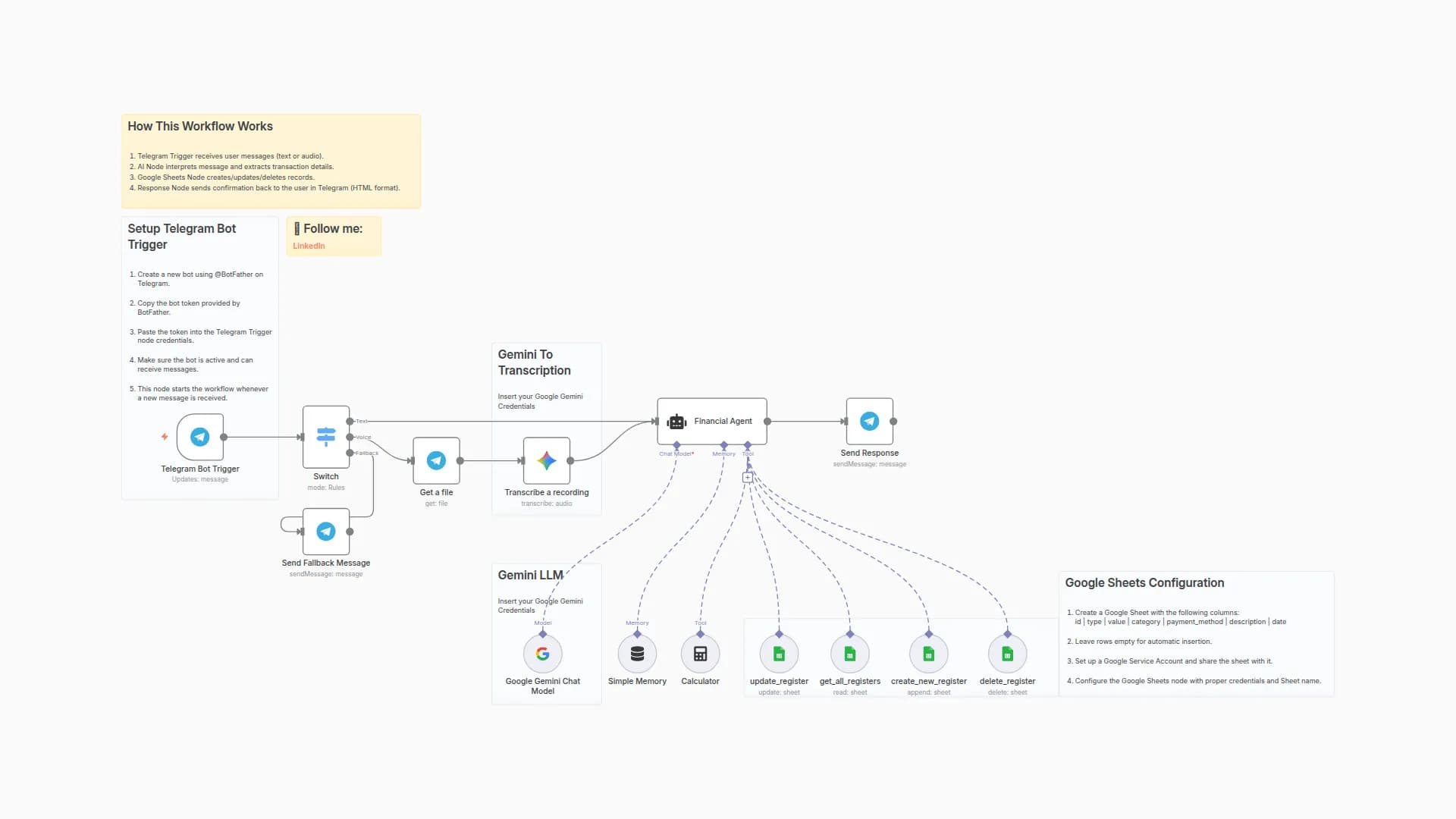Open the Get a file Telegram icon
Image resolution: width=1456 pixels, height=819 pixels.
(436, 460)
